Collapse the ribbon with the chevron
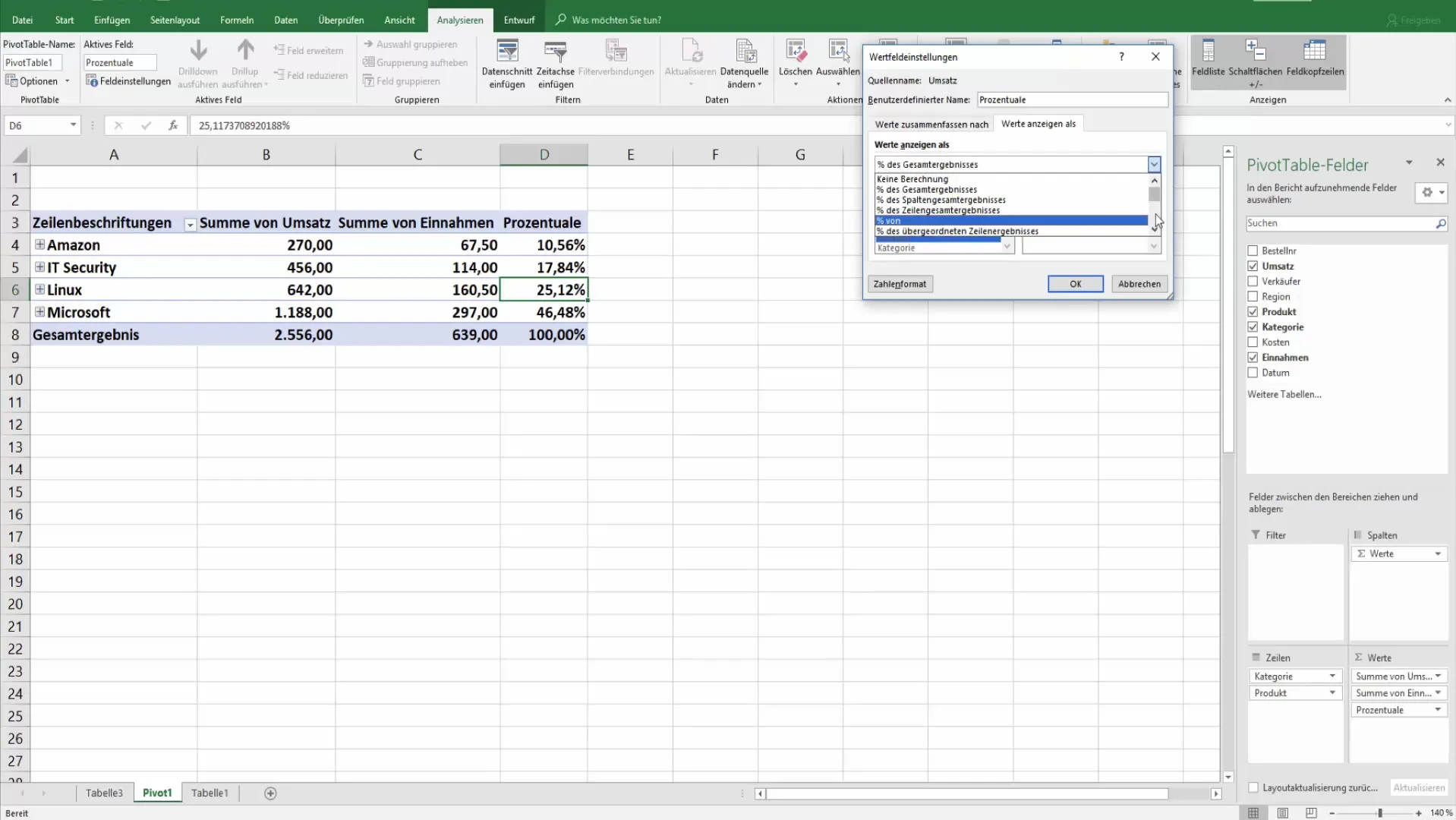 (1447, 99)
